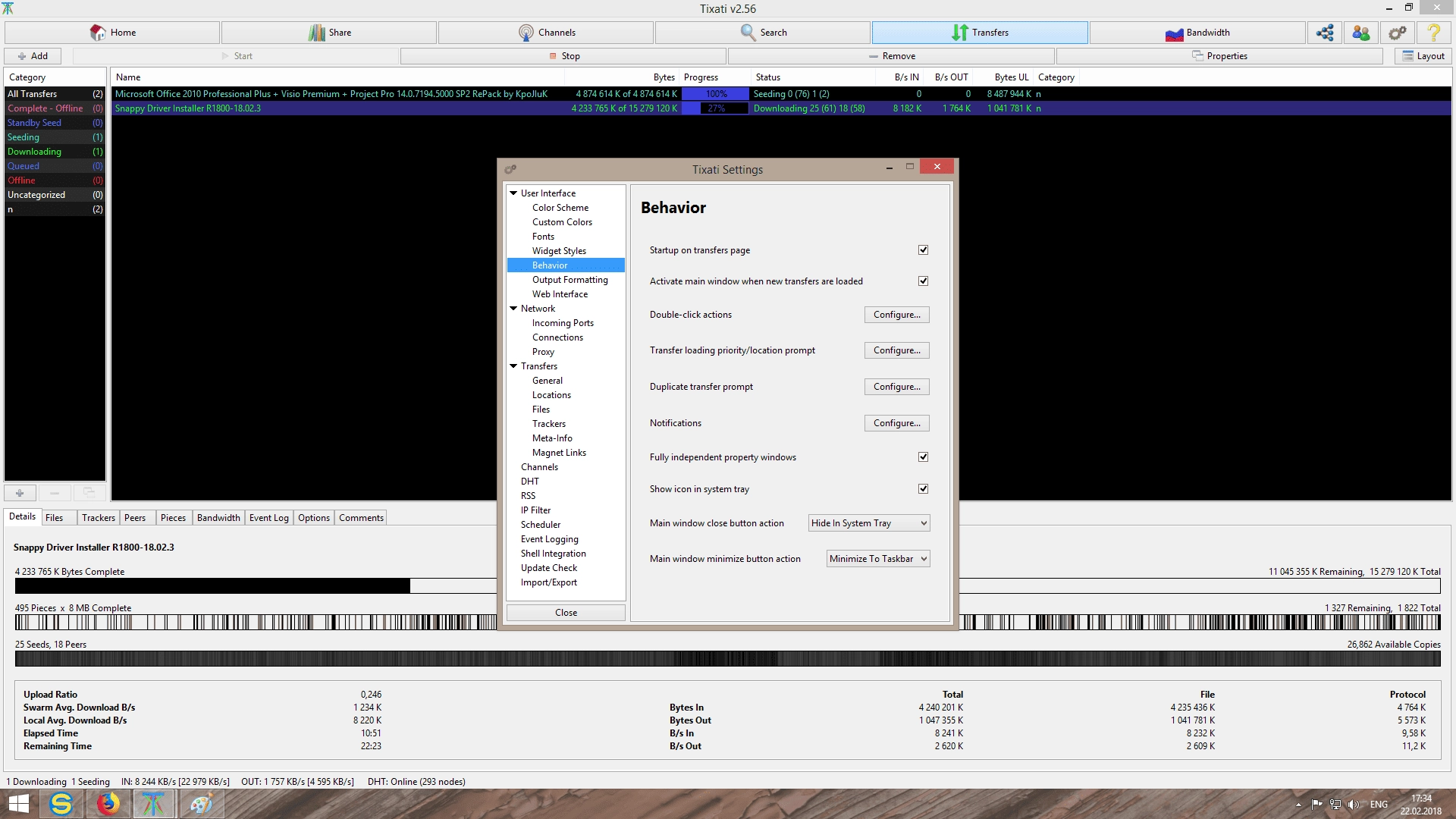Click the DHT network nodes icon

[x=1325, y=33]
